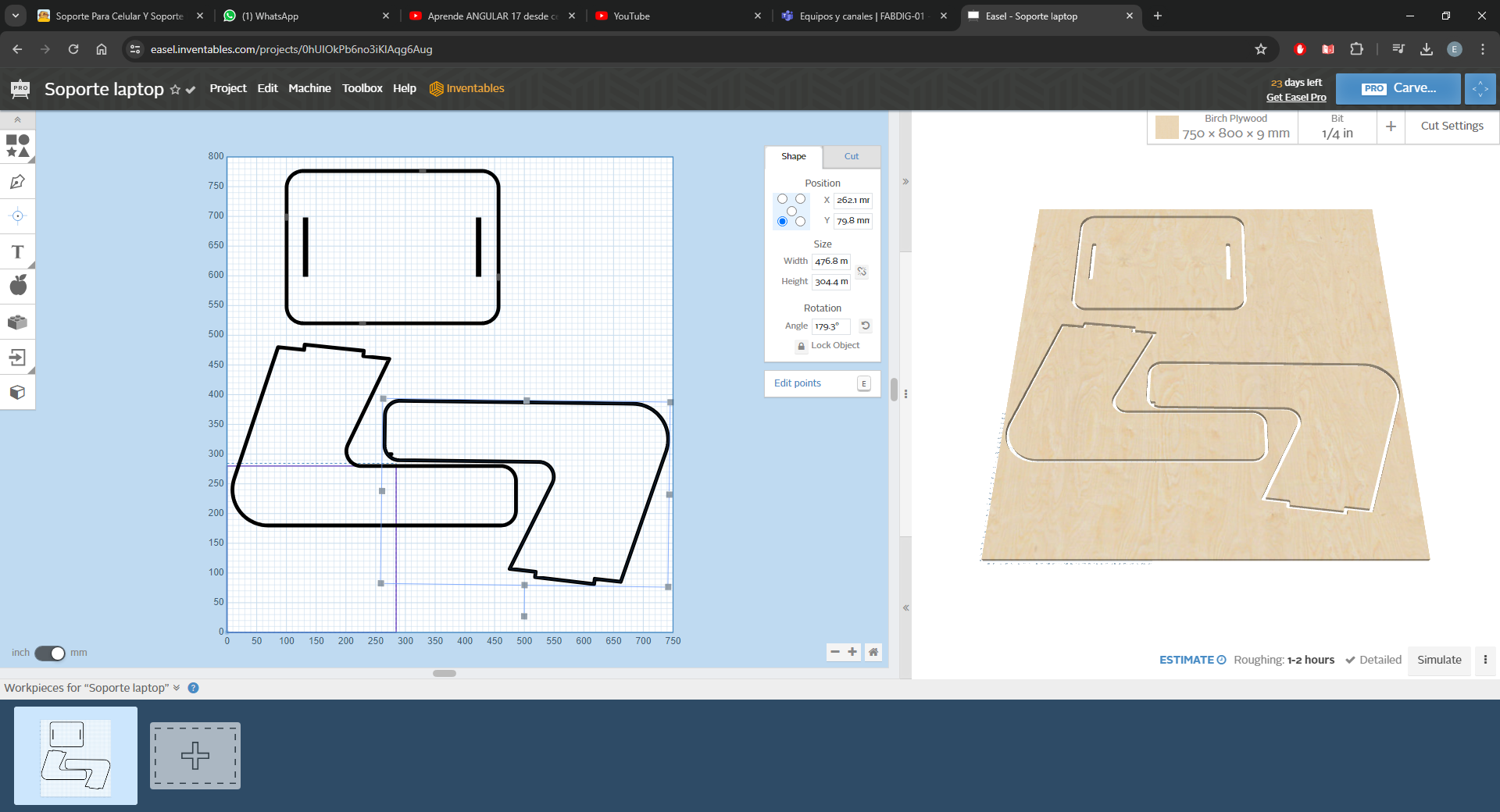
Task: Switch to the Cut tab
Action: point(852,156)
